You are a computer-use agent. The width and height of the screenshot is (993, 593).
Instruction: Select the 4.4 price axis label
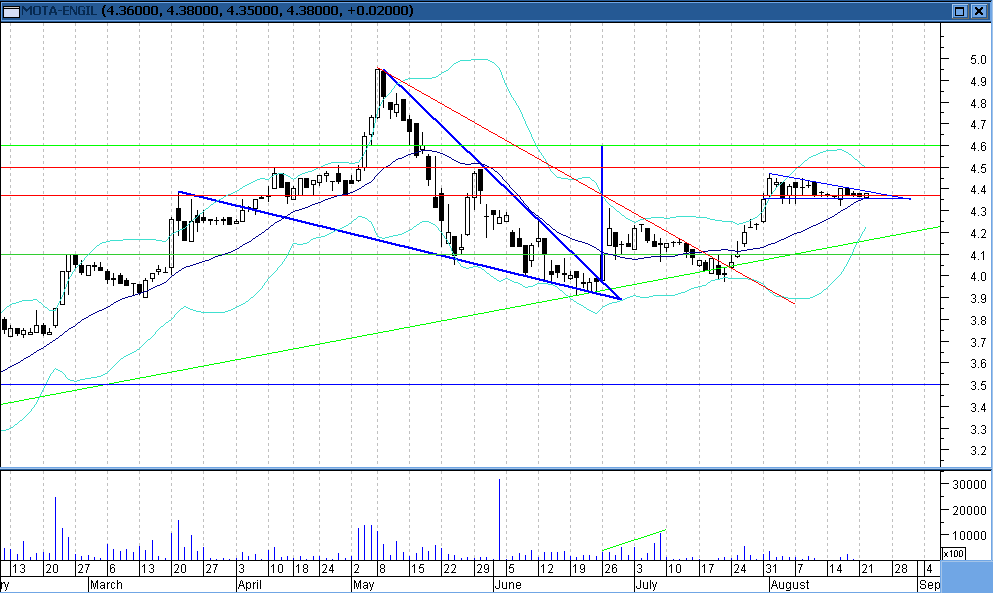[978, 189]
